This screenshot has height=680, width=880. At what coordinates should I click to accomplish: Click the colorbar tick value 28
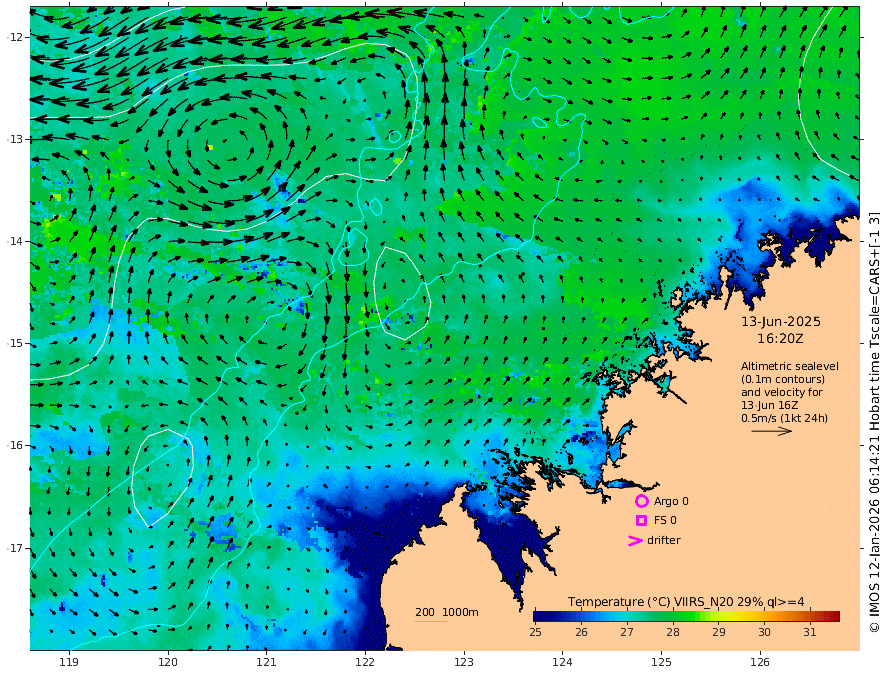click(673, 632)
